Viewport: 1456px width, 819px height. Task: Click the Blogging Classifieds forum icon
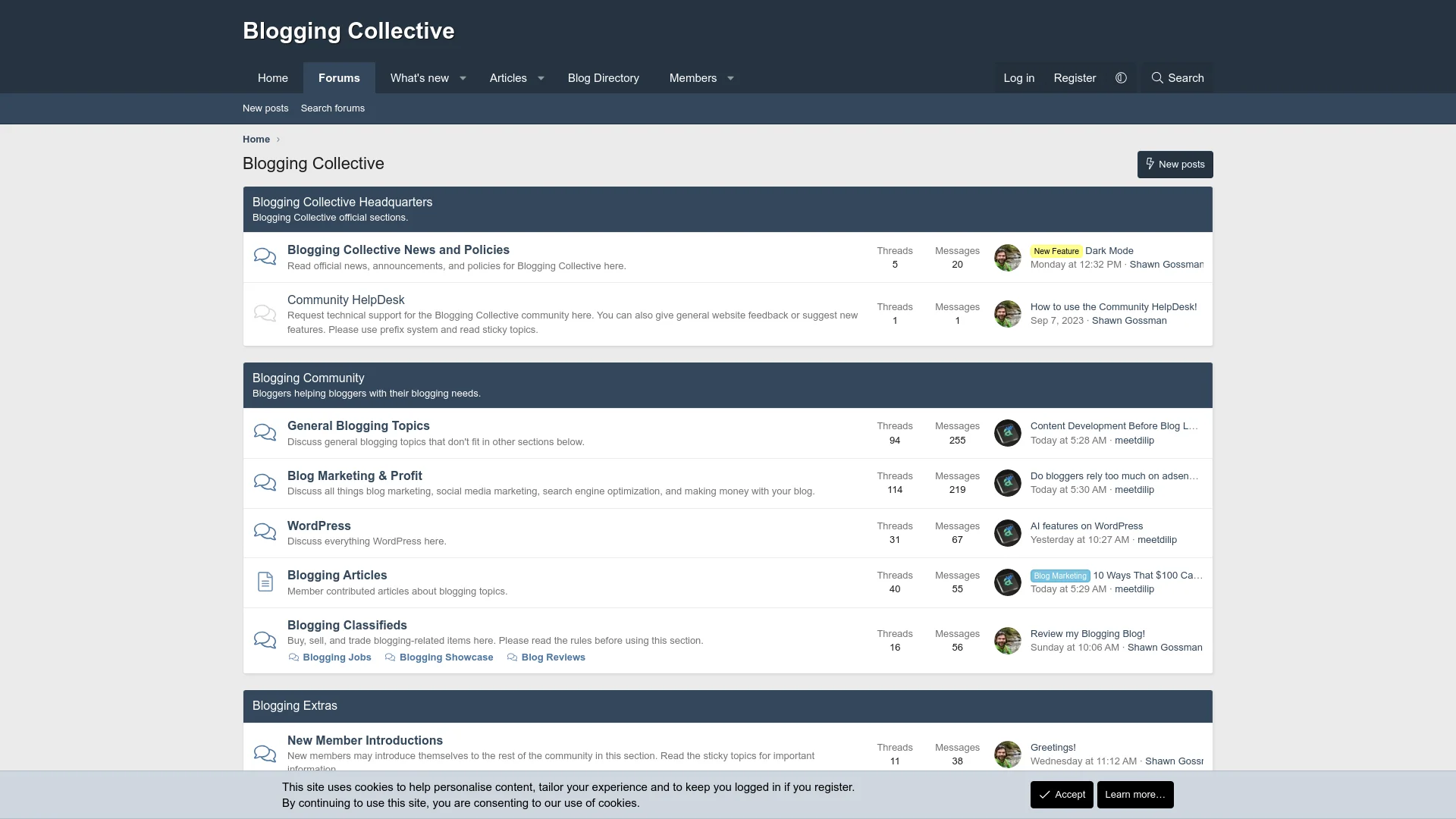[265, 639]
